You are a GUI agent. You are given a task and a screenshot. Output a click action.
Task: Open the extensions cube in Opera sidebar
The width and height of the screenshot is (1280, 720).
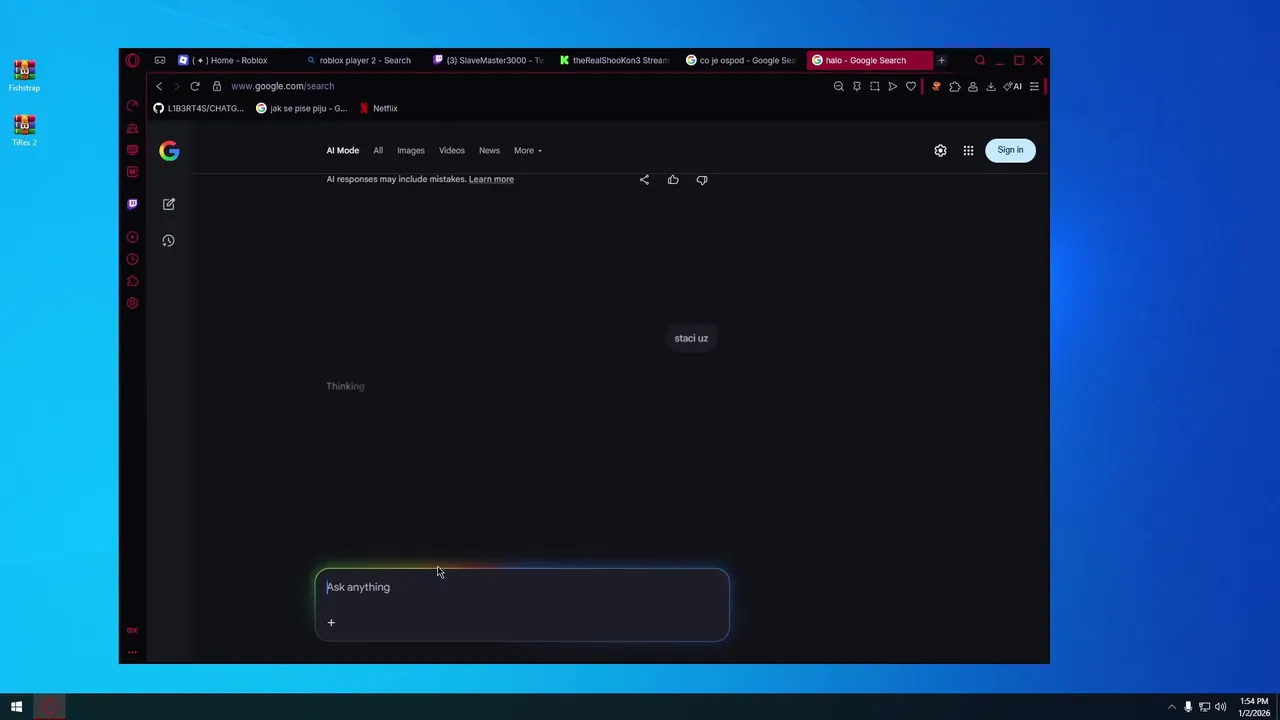point(132,282)
